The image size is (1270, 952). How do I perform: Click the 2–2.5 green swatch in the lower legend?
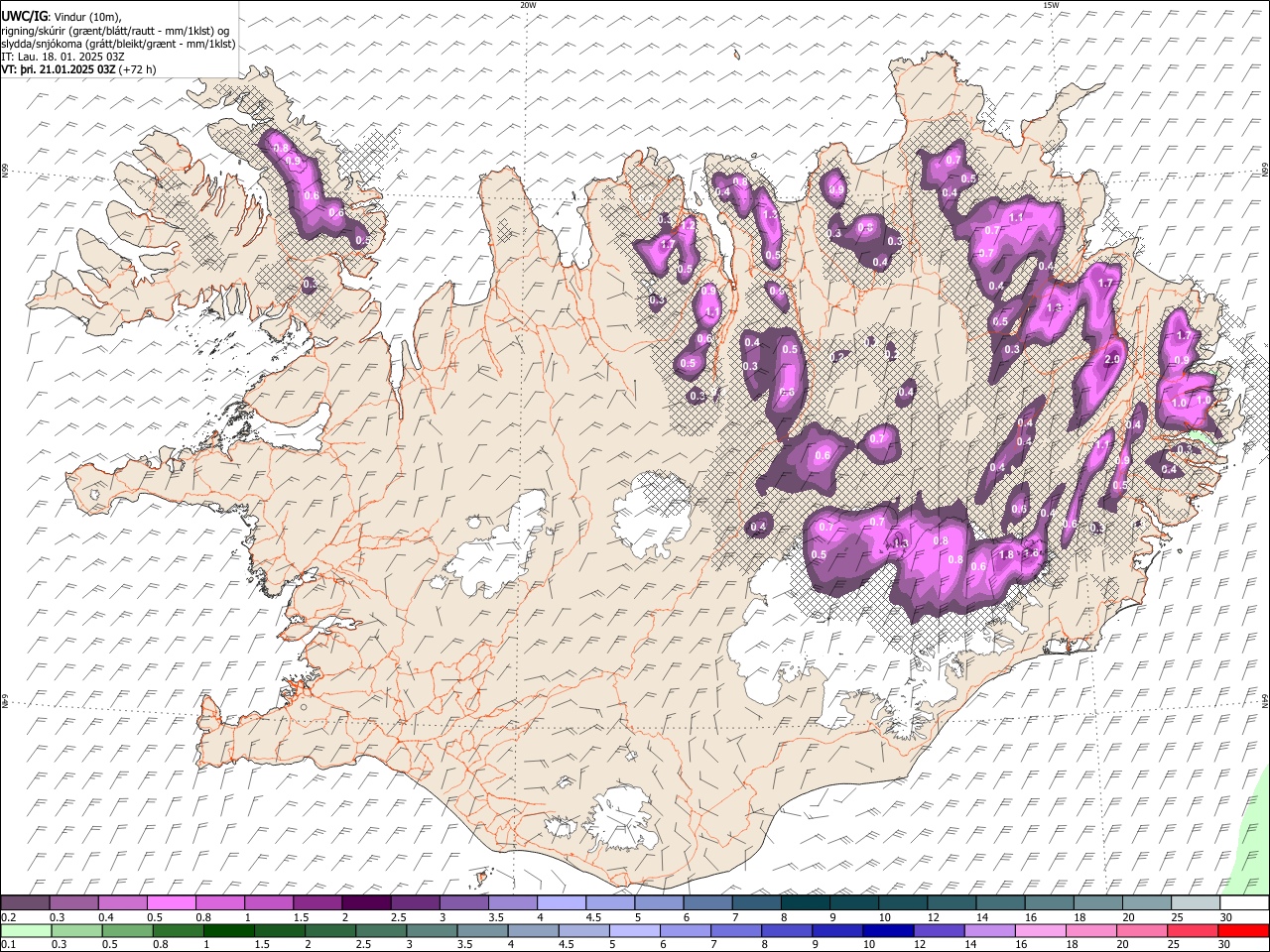point(331,930)
